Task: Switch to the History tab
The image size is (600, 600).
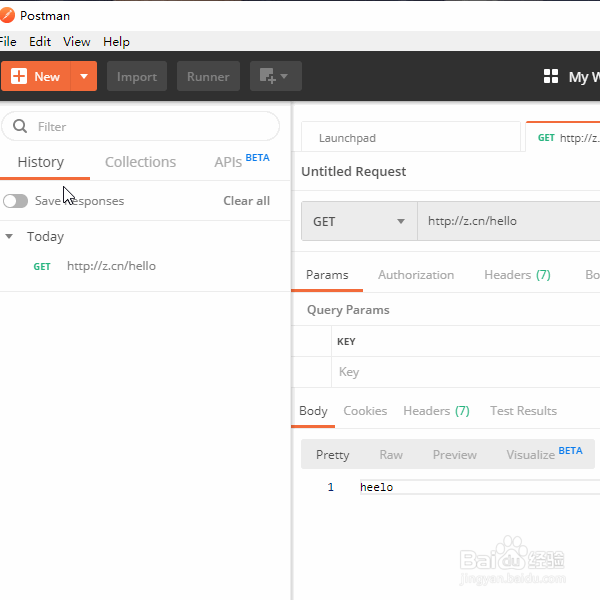Action: (x=41, y=162)
